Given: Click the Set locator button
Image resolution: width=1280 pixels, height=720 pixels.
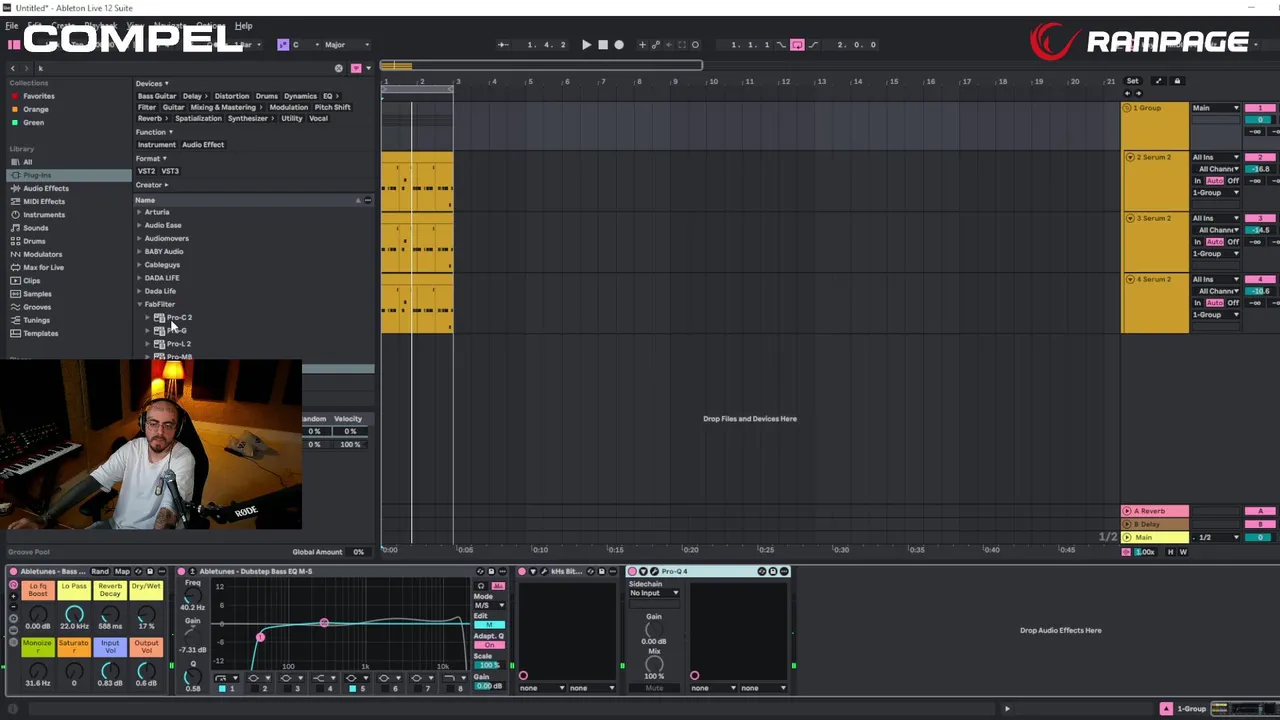Looking at the screenshot, I should pyautogui.click(x=1133, y=81).
